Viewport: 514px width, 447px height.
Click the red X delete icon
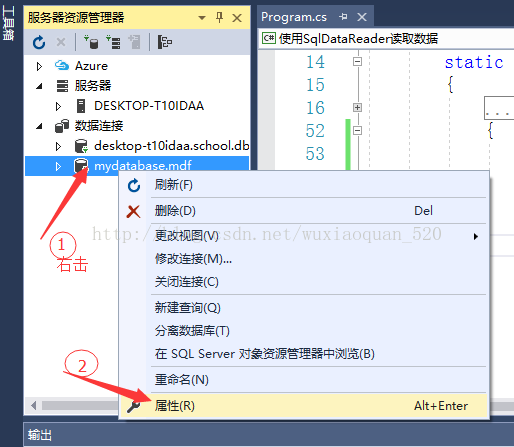click(x=133, y=211)
